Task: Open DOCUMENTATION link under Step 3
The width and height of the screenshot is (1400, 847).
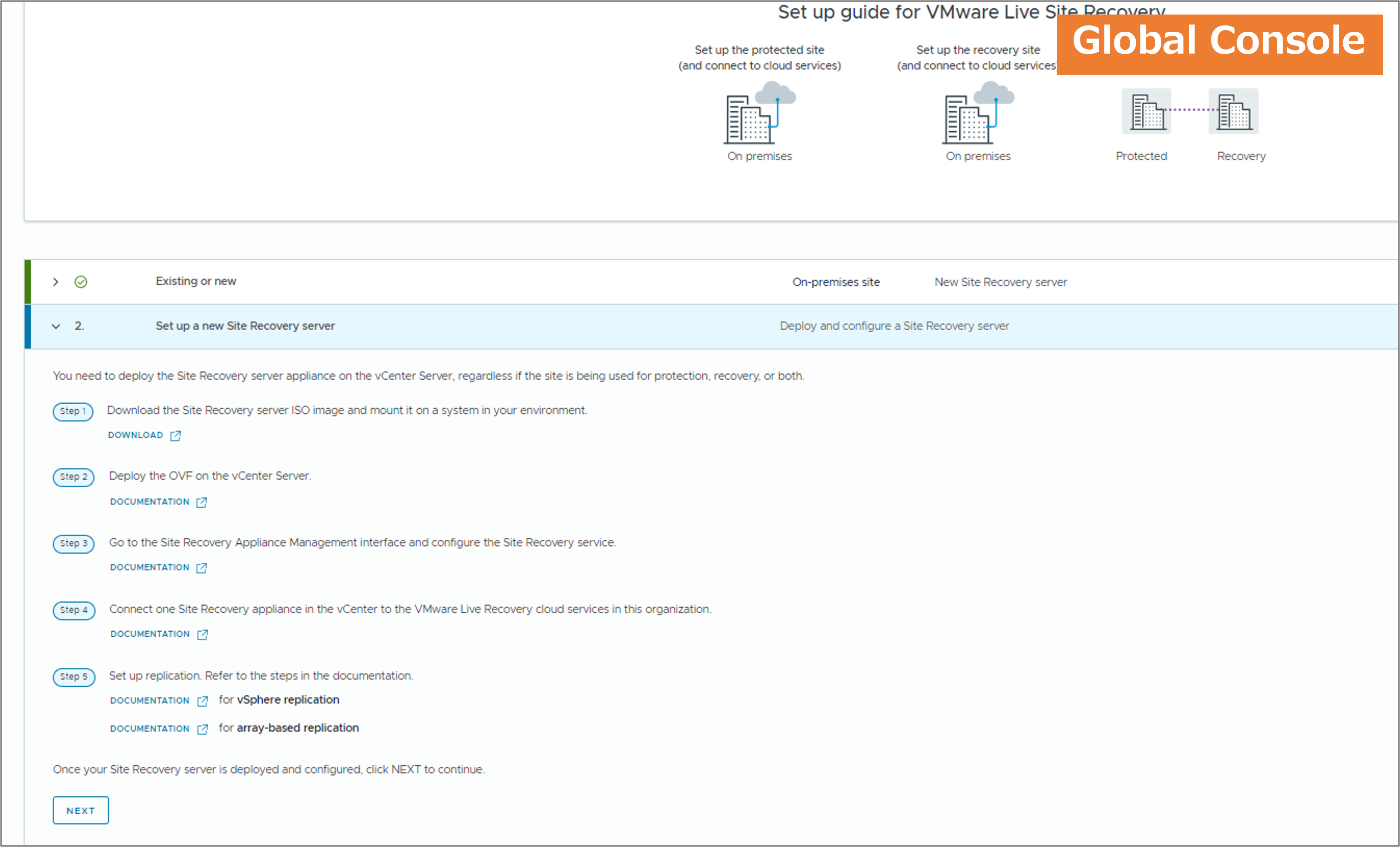Action: tap(149, 567)
